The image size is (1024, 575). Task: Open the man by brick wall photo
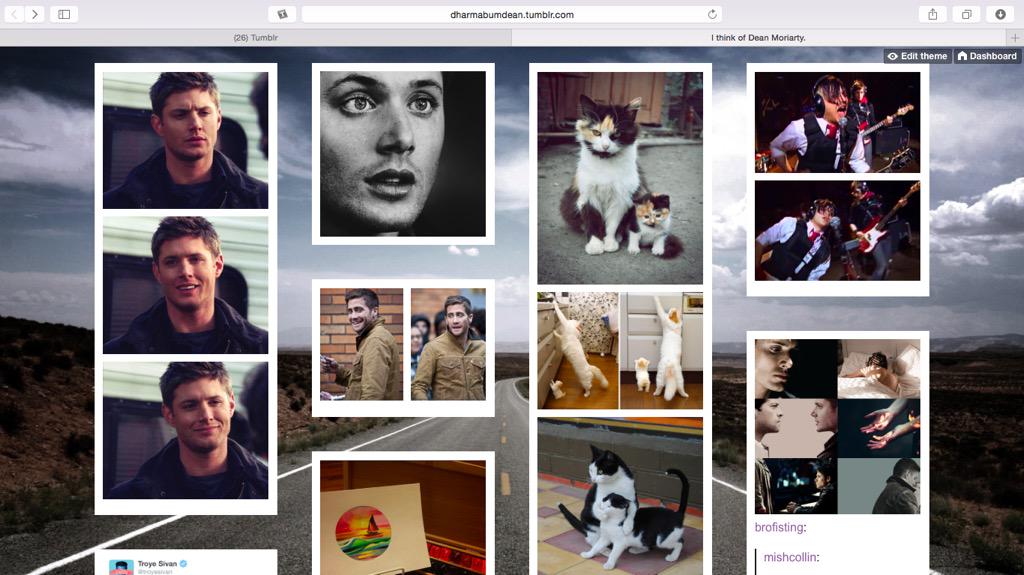point(362,344)
